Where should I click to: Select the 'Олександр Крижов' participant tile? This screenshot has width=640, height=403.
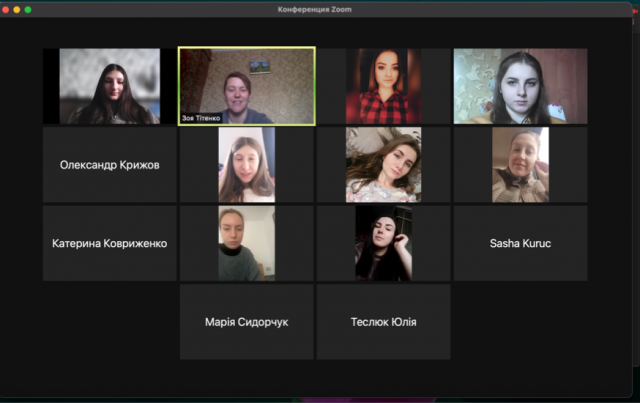click(x=110, y=165)
